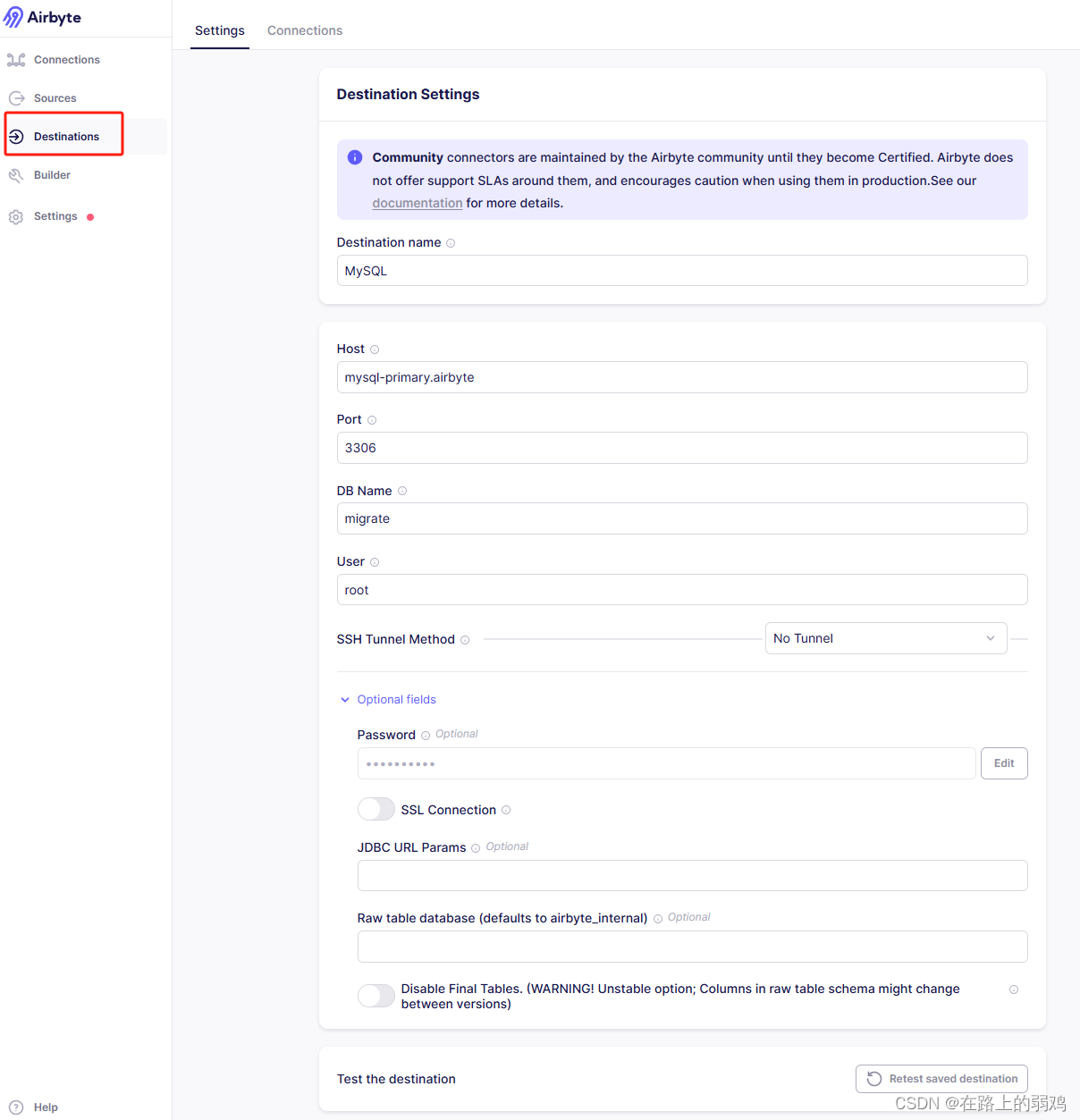Click the Raw table database input field
Image resolution: width=1080 pixels, height=1120 pixels.
[x=692, y=947]
